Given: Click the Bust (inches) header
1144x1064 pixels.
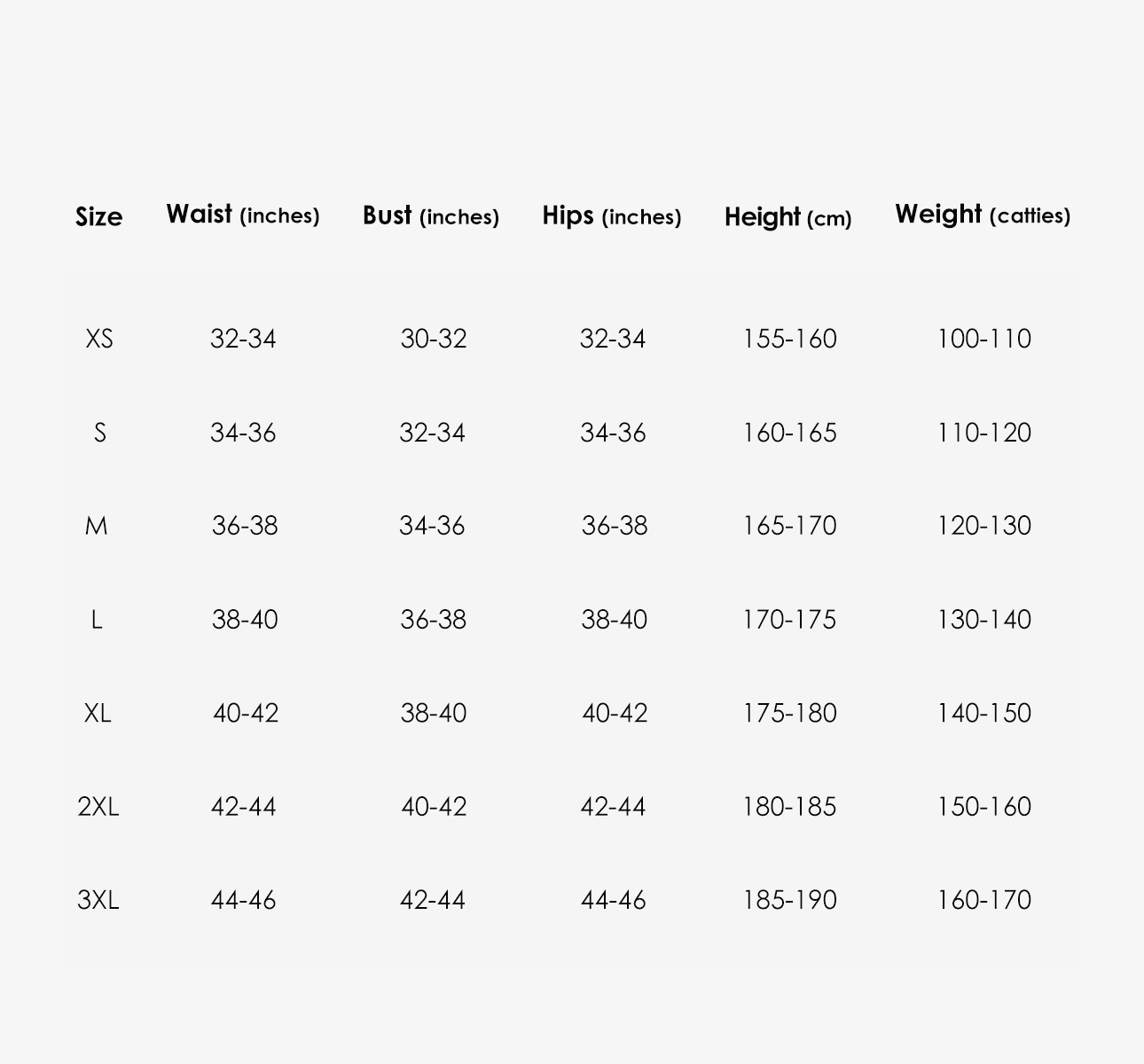Looking at the screenshot, I should [431, 215].
